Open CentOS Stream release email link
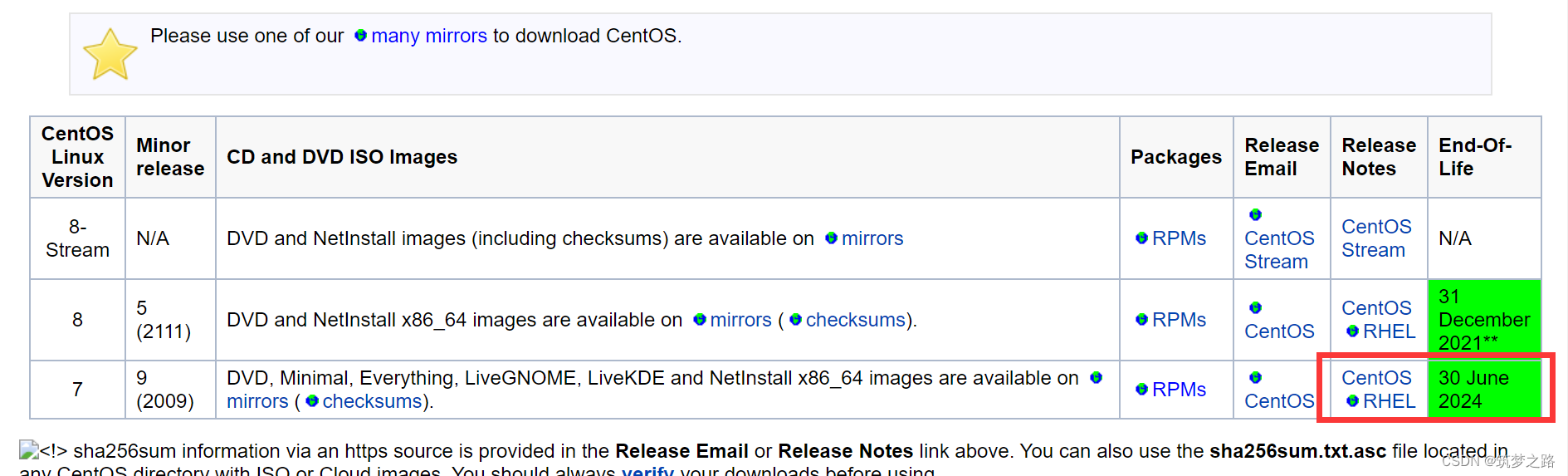Image resolution: width=1568 pixels, height=476 pixels. 1279,250
